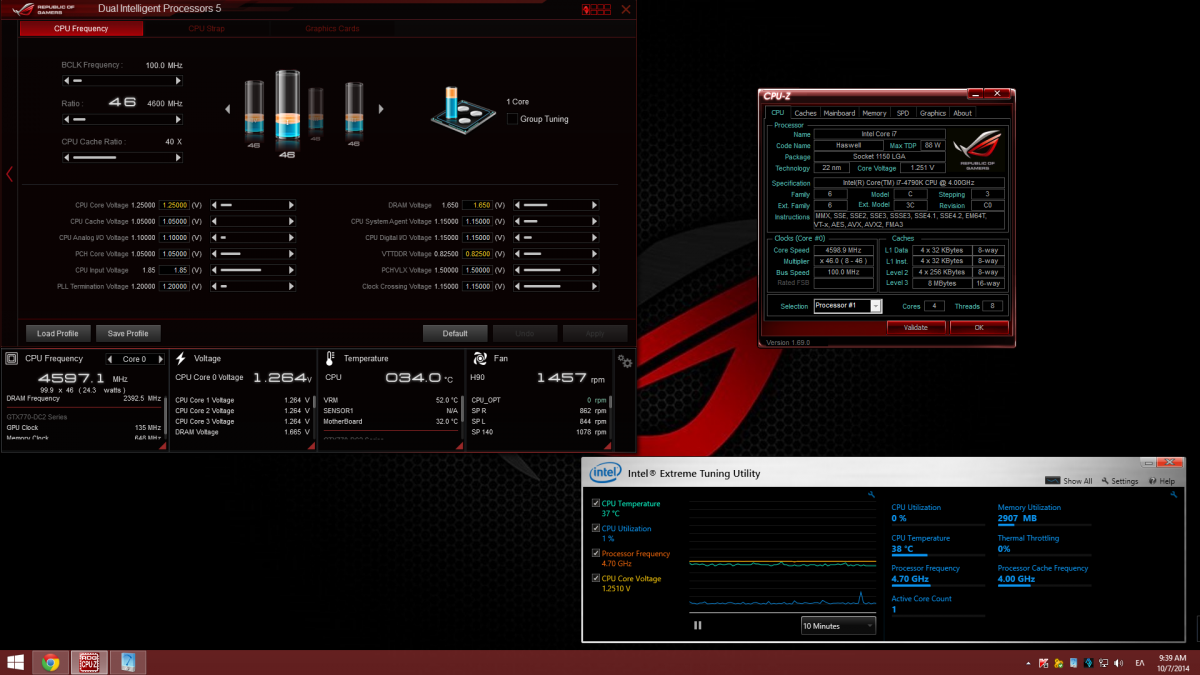Open the 10 Minutes time range dropdown
Viewport: 1200px width, 675px height.
838,625
